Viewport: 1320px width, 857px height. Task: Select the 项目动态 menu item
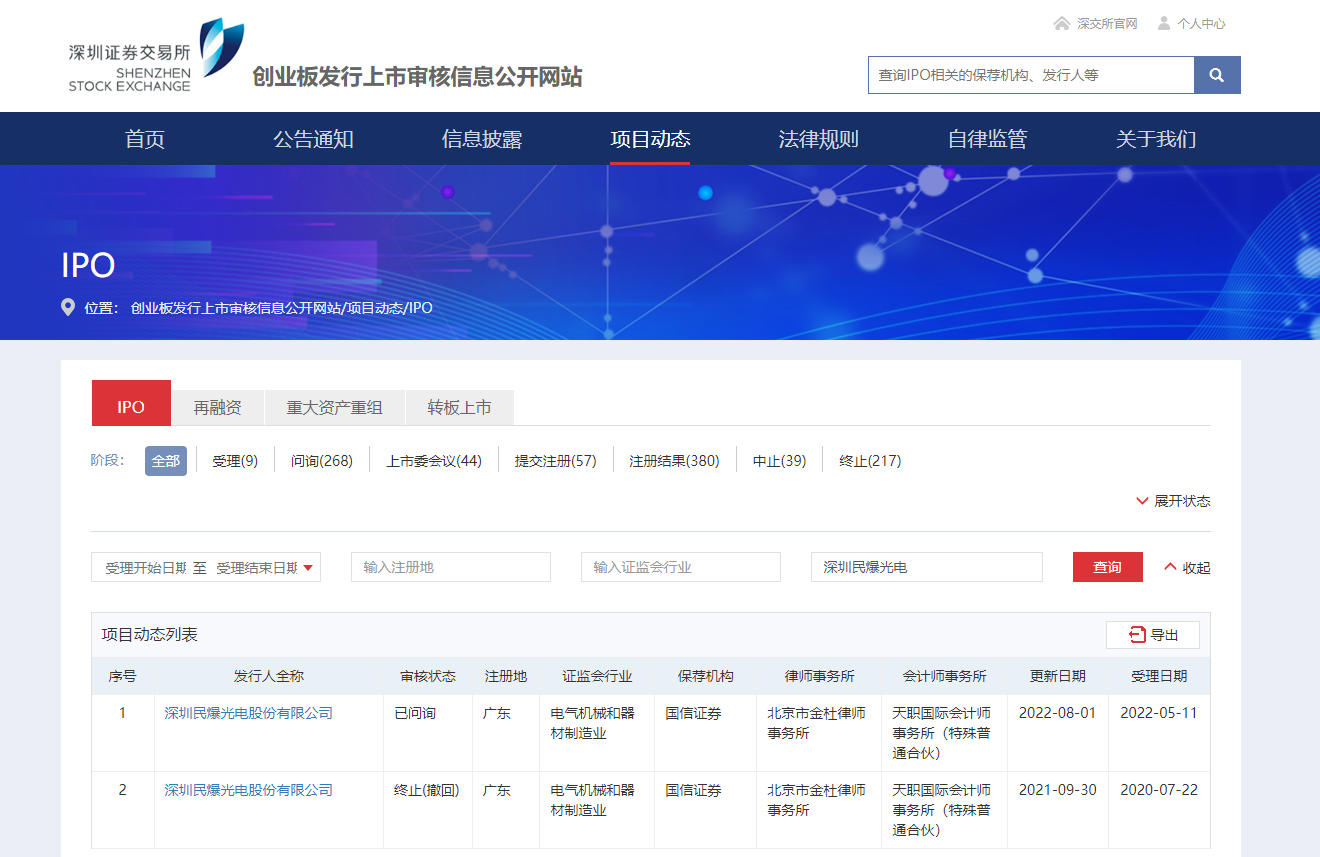[650, 139]
